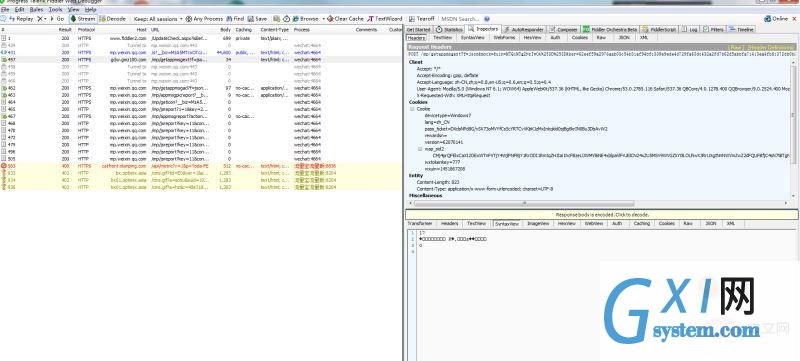Click the Any Process target icon
This screenshot has height=361, width=800.
pos(189,19)
